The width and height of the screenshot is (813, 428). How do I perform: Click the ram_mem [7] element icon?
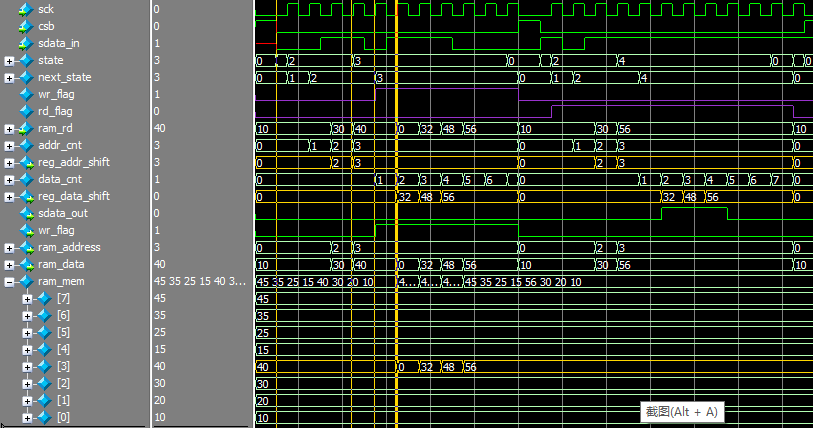[x=45, y=299]
